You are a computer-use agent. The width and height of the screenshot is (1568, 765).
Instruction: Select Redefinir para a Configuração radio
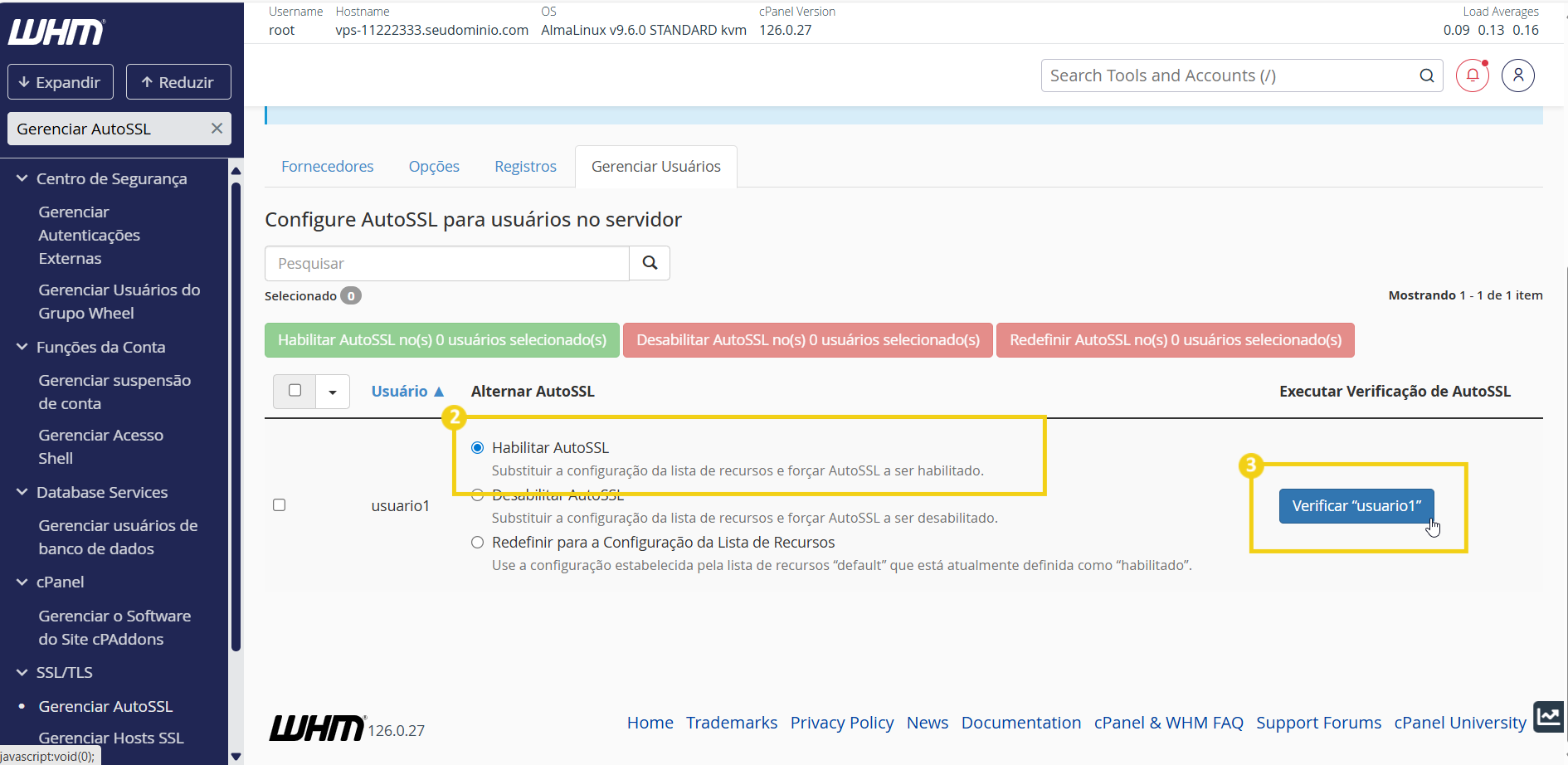coord(477,542)
